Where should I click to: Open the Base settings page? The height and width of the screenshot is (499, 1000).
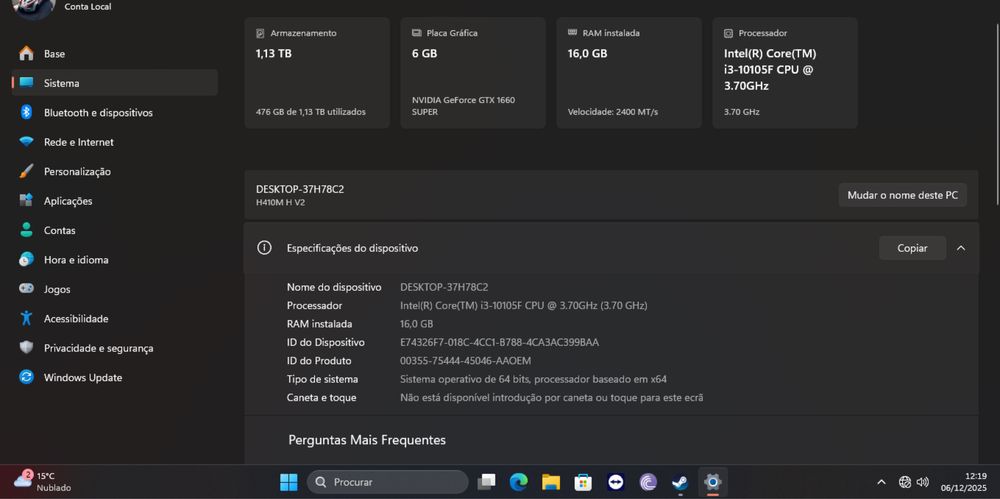pyautogui.click(x=115, y=54)
